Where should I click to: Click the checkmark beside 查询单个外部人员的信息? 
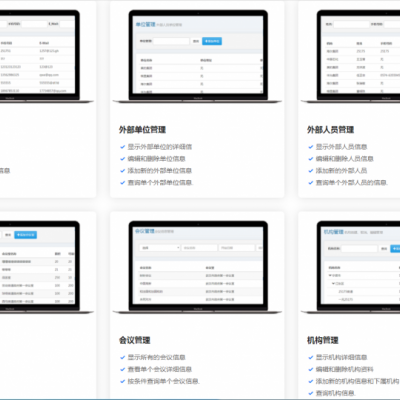pos(311,183)
